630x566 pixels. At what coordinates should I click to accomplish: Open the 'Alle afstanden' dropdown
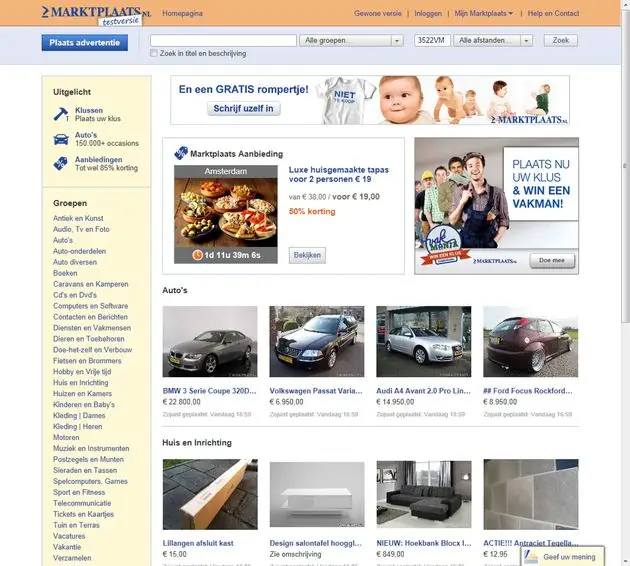pyautogui.click(x=493, y=41)
